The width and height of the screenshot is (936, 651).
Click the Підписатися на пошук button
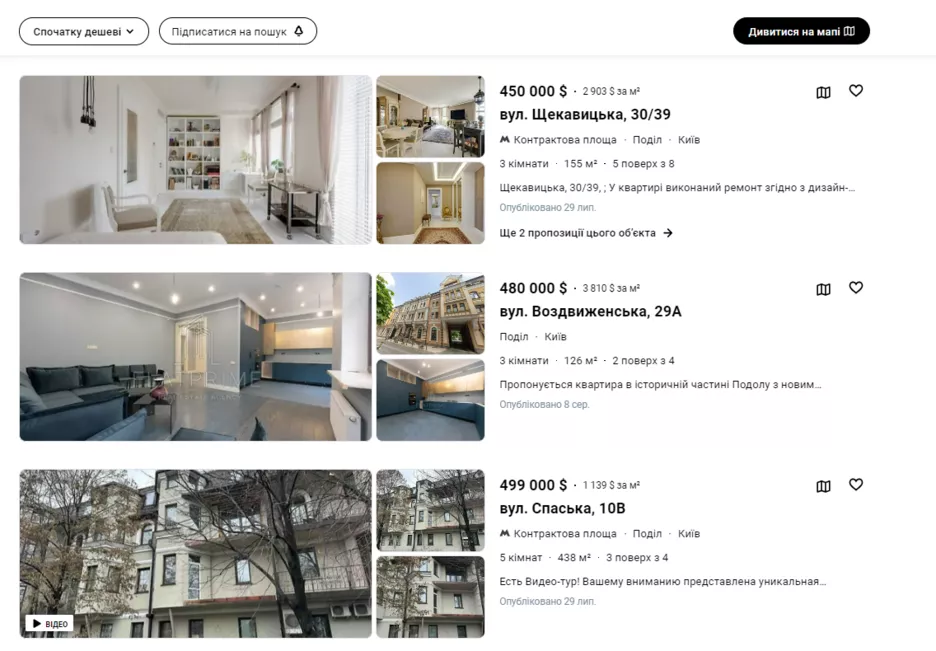point(238,32)
